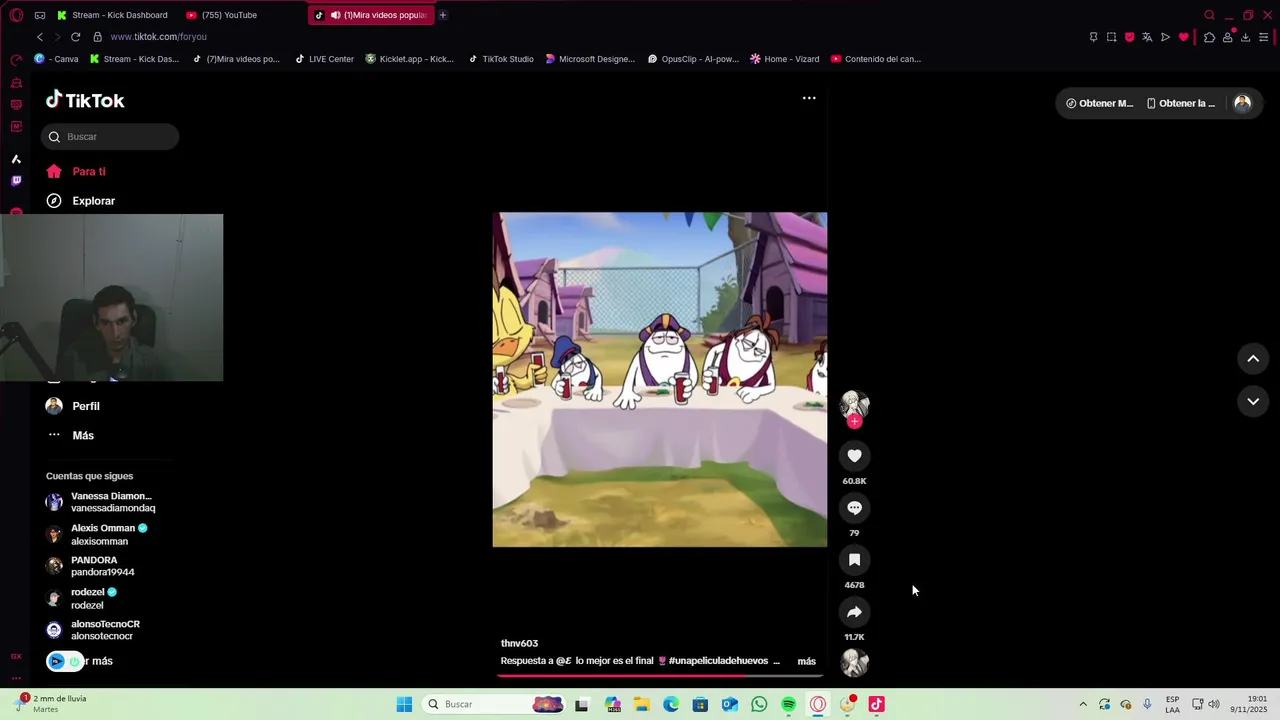Expand the Más sidebar menu
Image resolution: width=1280 pixels, height=720 pixels.
coord(70,435)
